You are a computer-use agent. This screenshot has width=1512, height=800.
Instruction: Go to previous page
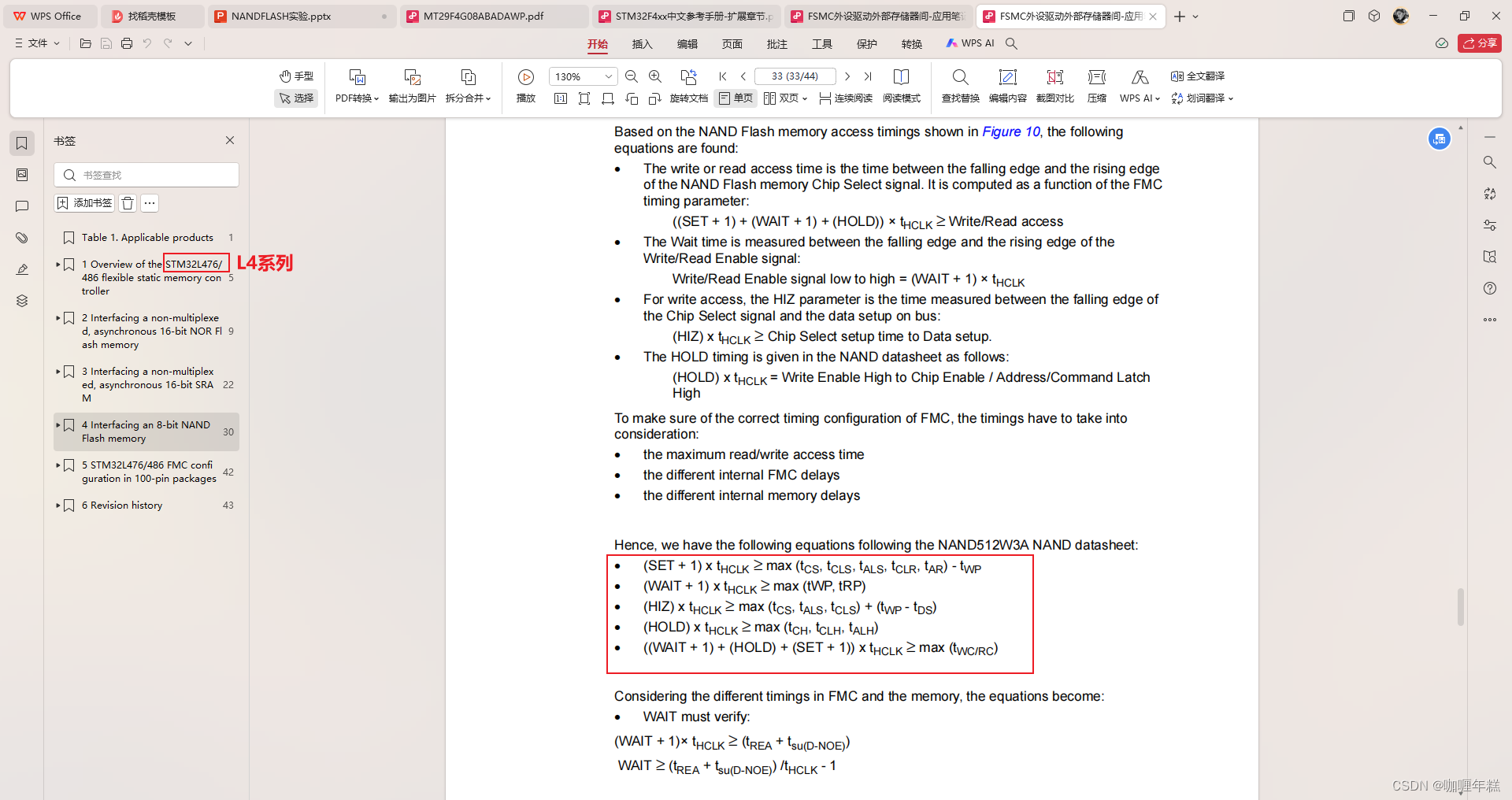(x=743, y=76)
